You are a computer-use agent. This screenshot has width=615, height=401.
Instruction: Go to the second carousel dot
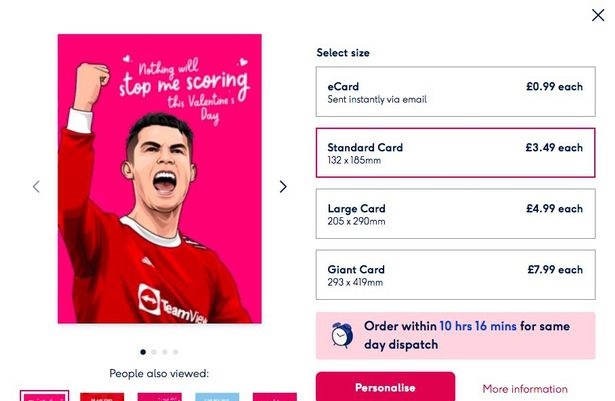pyautogui.click(x=153, y=352)
